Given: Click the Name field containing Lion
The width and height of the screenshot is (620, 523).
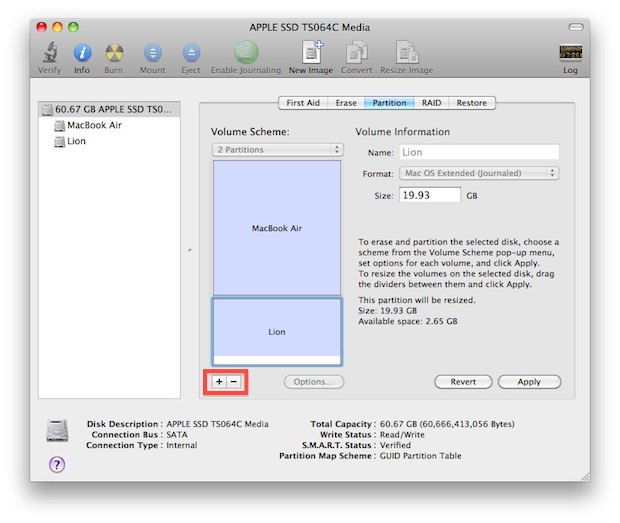Looking at the screenshot, I should 479,152.
